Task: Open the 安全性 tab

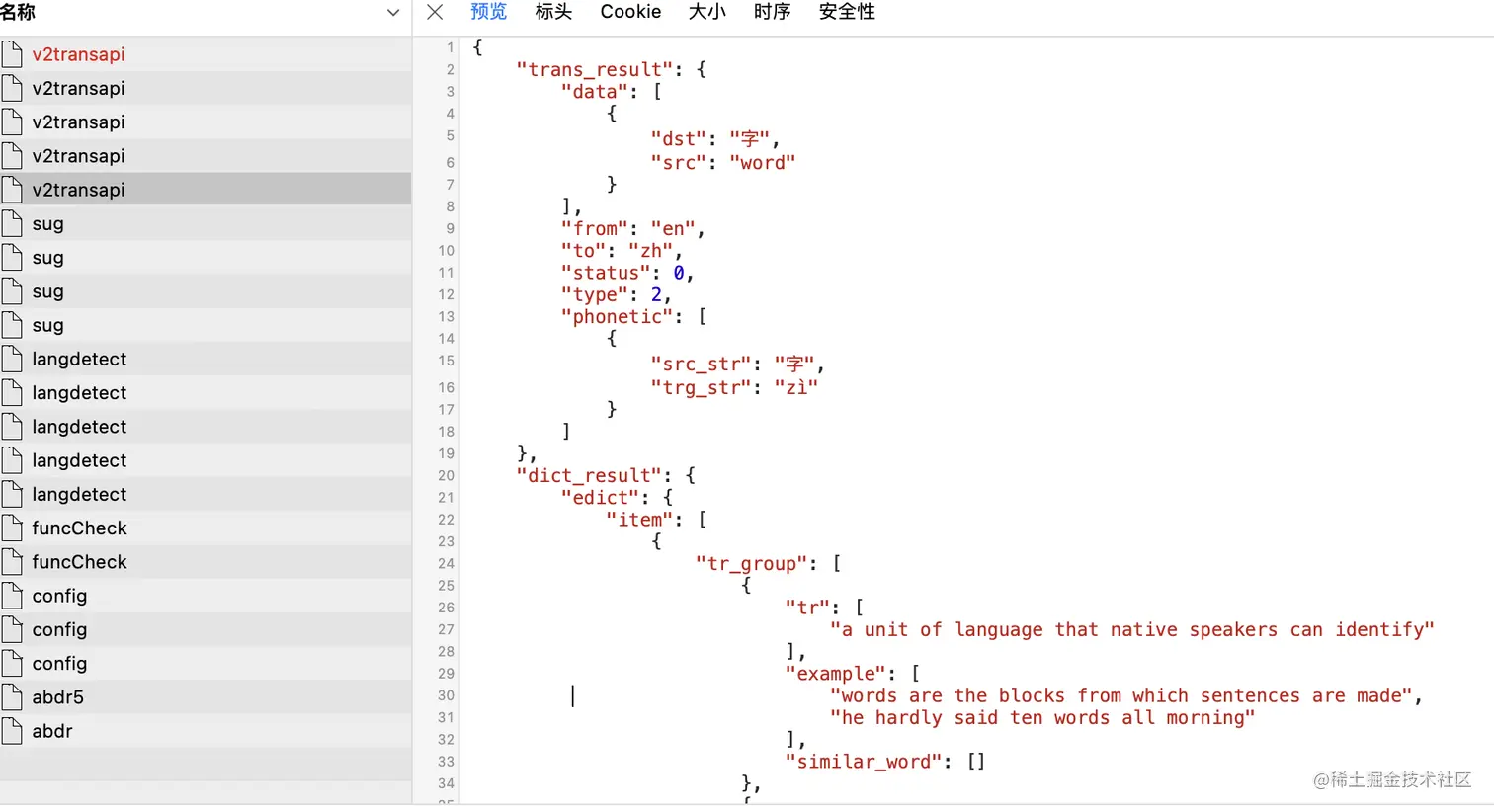Action: (846, 12)
